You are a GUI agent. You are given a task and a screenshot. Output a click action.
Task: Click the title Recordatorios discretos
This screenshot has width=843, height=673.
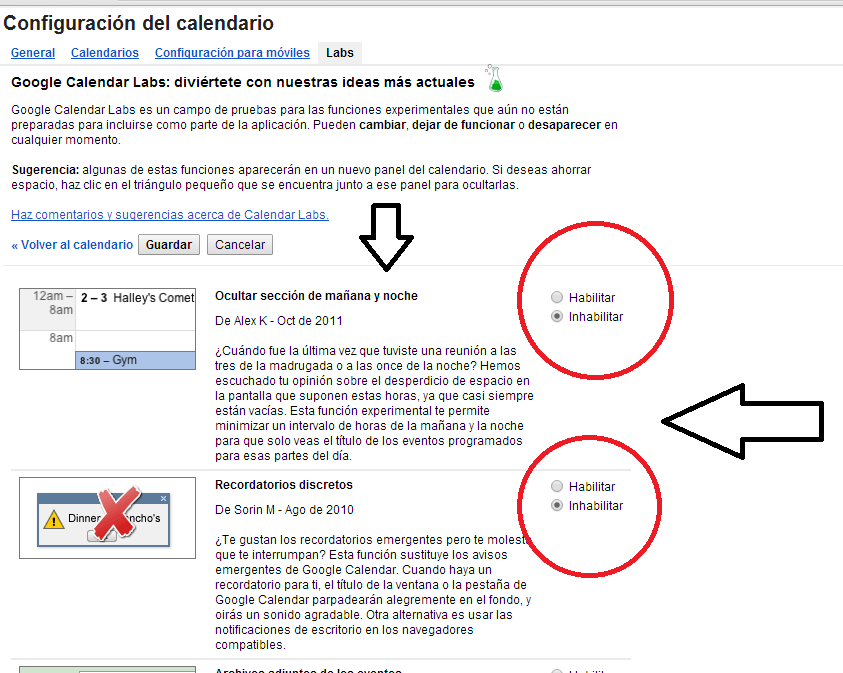[x=284, y=485]
